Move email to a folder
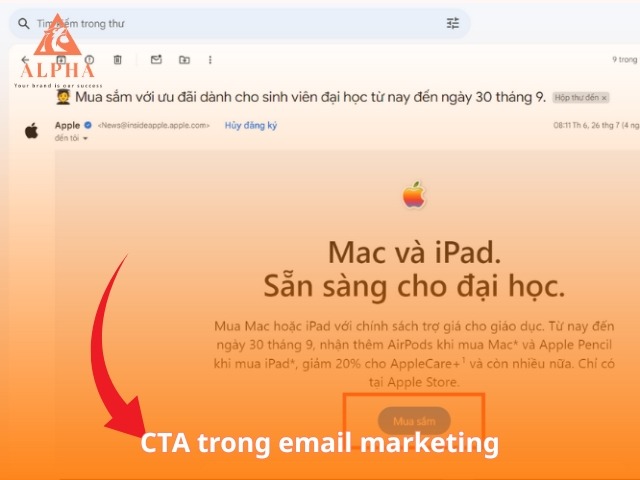Screen dimensions: 640x480 pyautogui.click(x=184, y=60)
